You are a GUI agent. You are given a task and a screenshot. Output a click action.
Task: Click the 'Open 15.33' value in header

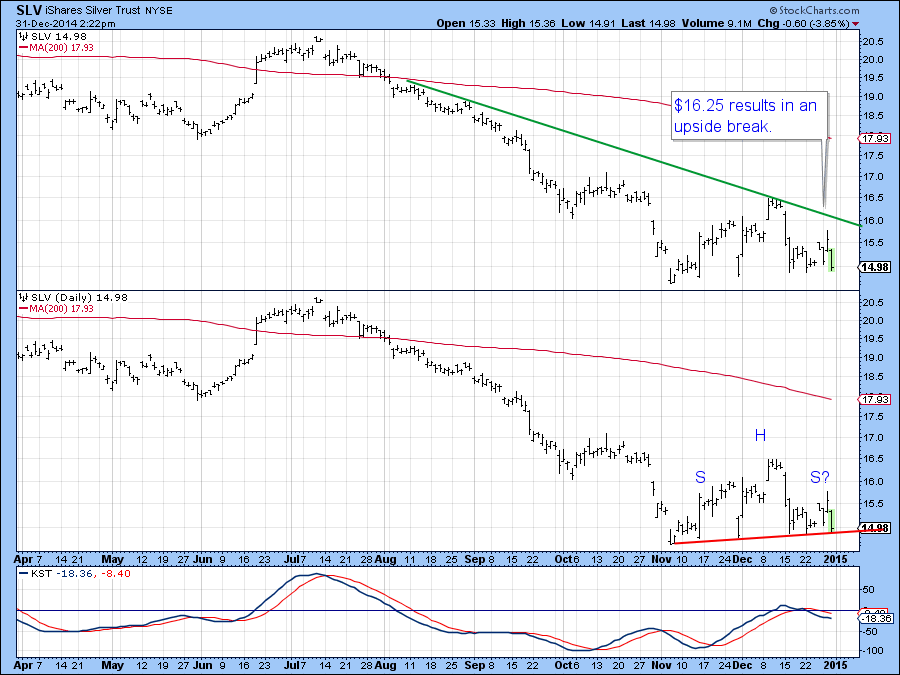coord(467,24)
